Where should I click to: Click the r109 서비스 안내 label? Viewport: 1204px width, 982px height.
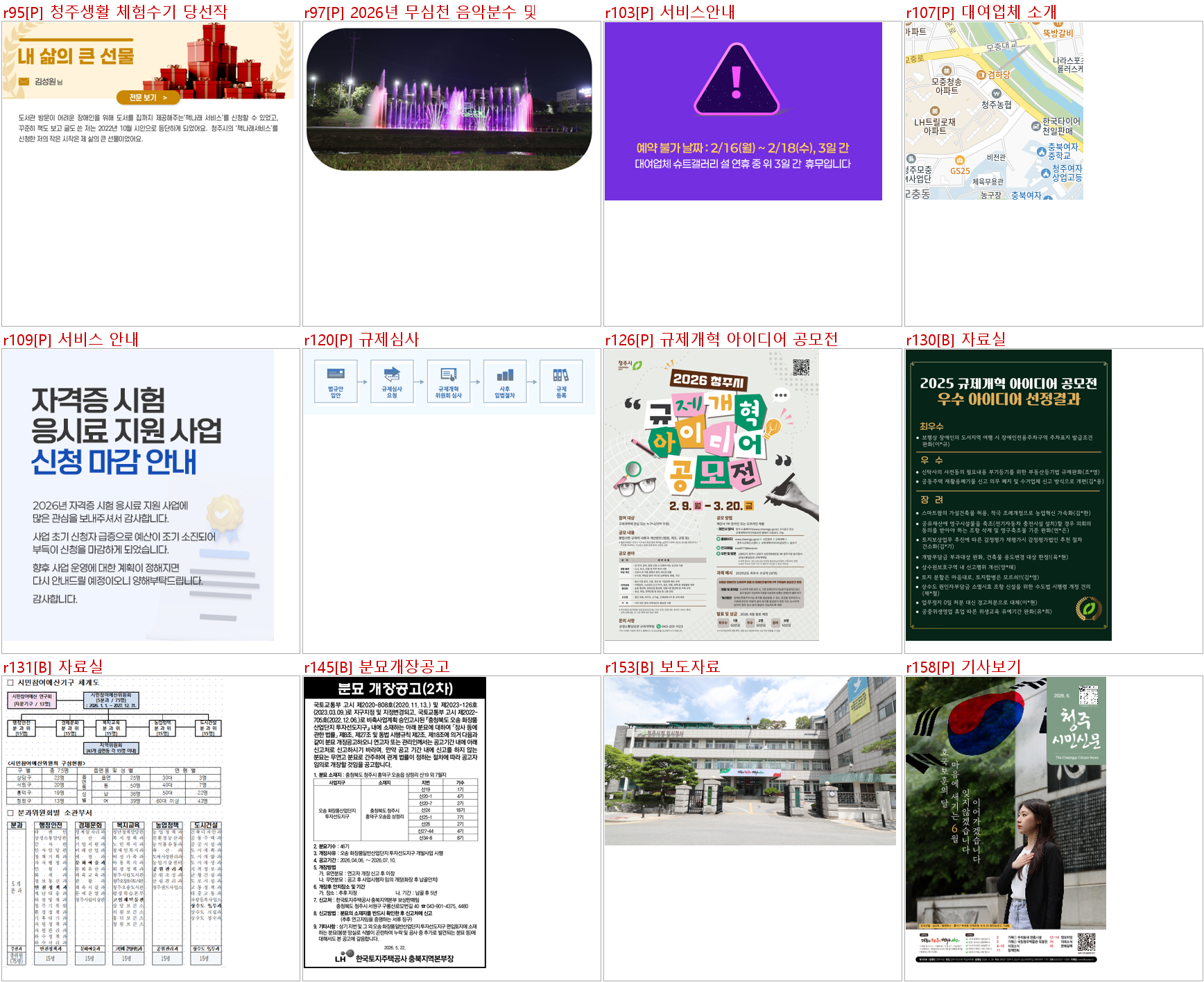[71, 339]
